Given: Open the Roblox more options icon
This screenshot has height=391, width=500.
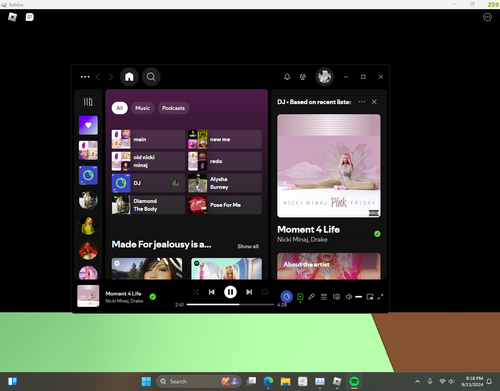Looking at the screenshot, I should [487, 17].
